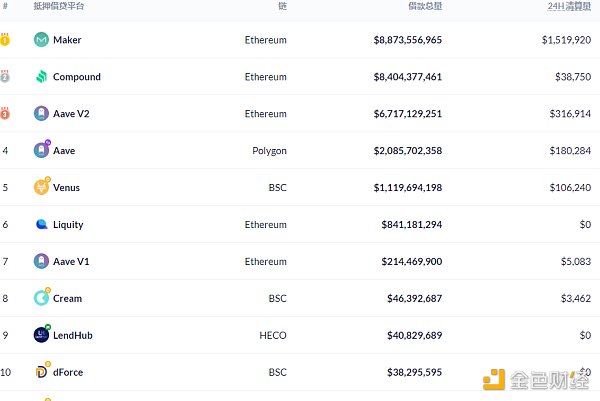Click the Maker platform logo icon
The image size is (600, 401).
(41, 40)
